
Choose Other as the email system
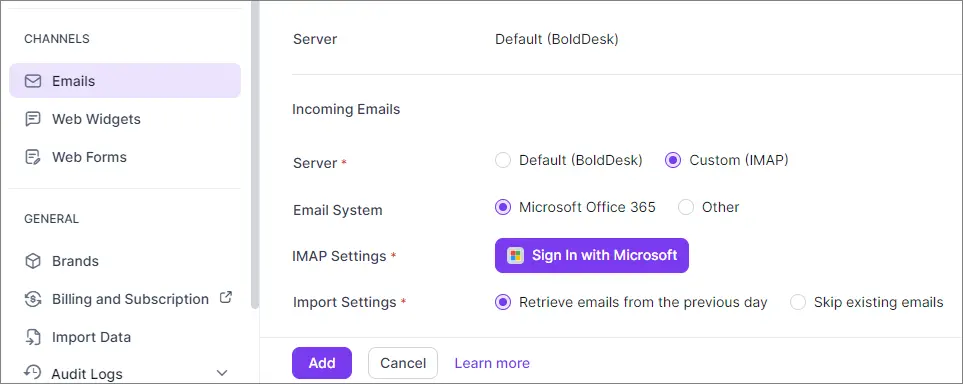pyautogui.click(x=686, y=208)
